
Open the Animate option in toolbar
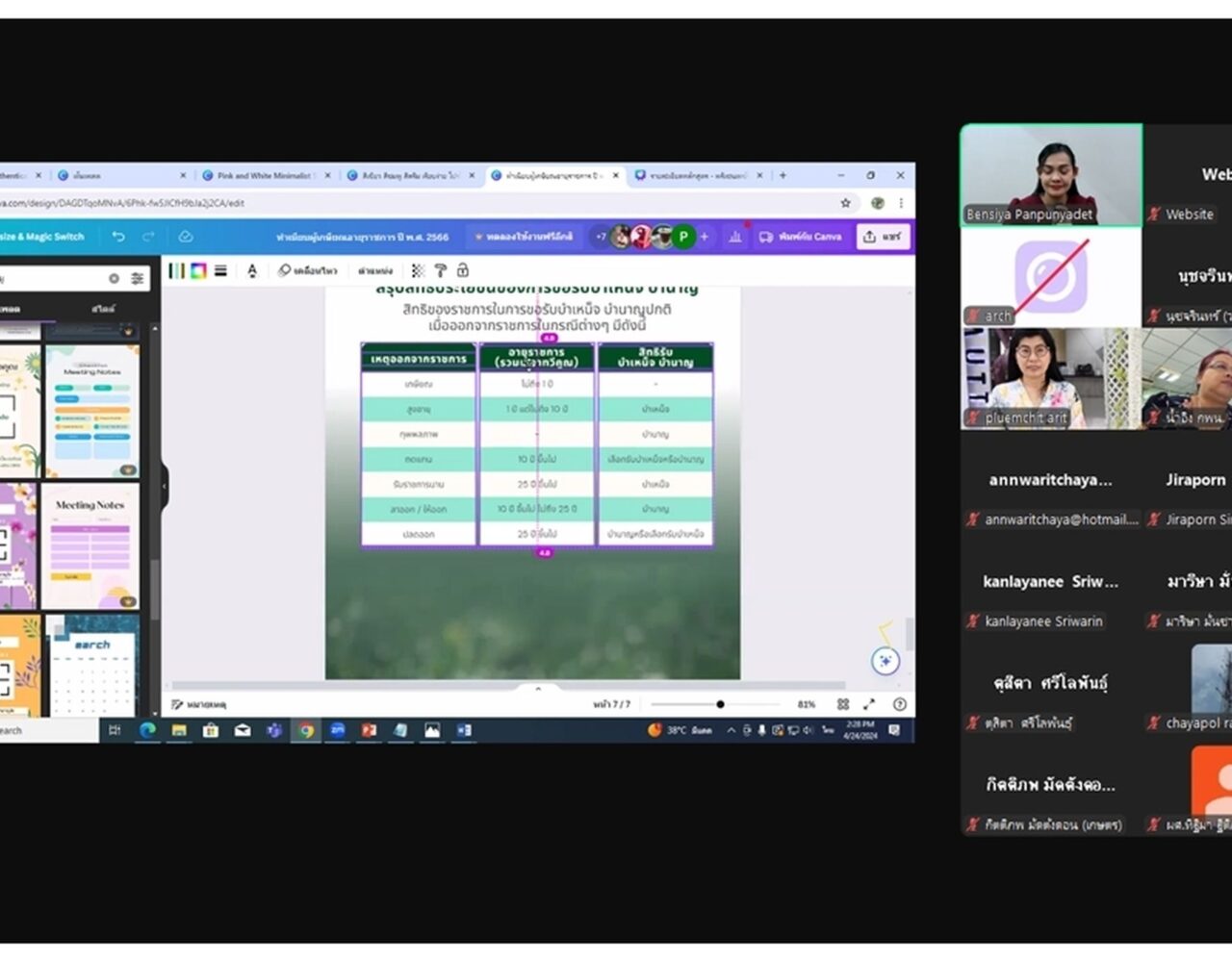[x=308, y=271]
